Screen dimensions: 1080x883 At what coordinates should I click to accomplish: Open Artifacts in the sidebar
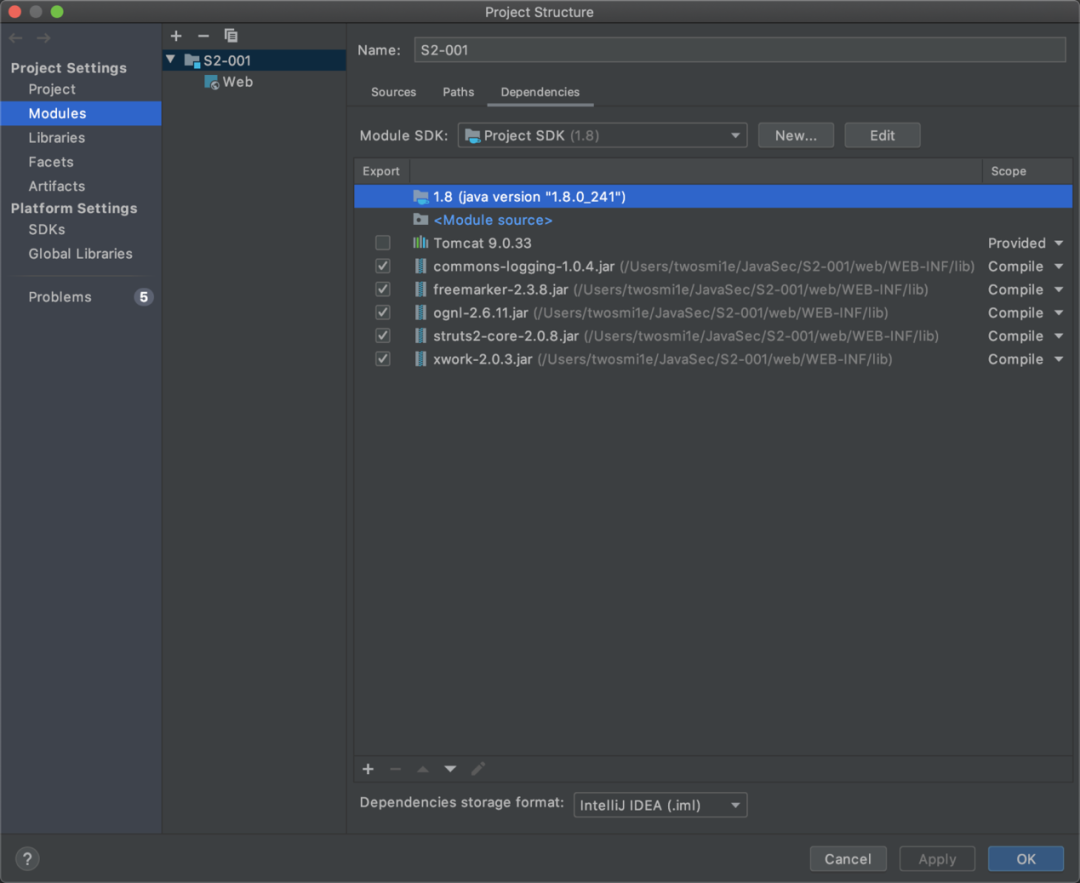point(56,186)
